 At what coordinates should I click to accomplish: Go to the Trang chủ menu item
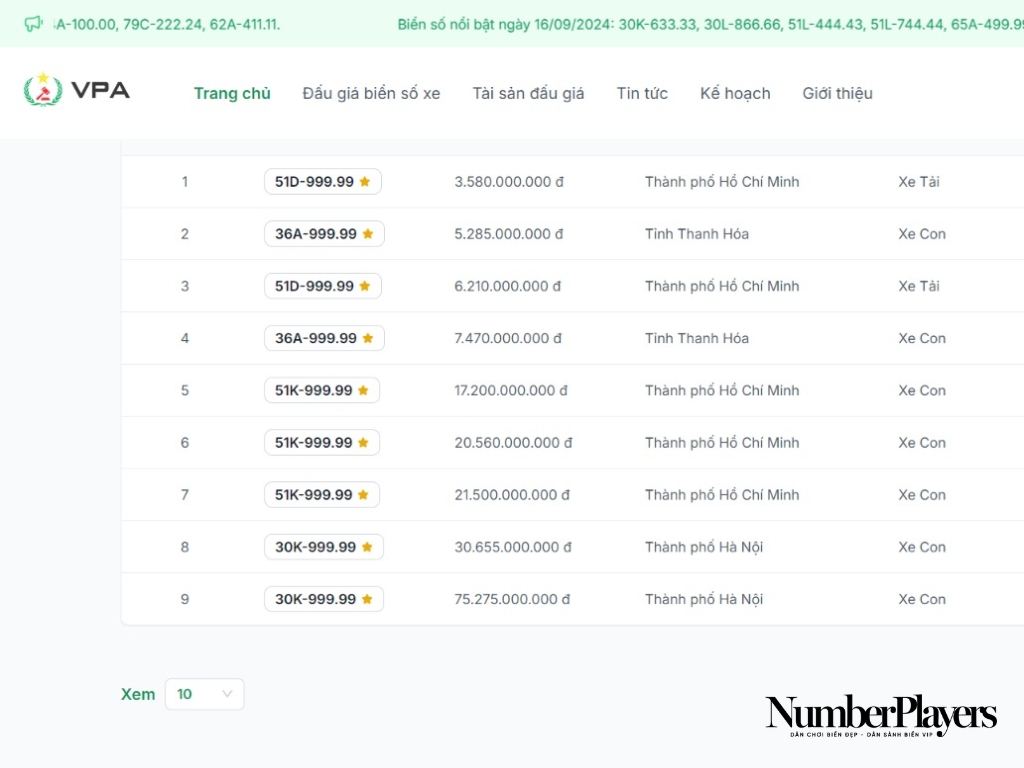click(x=232, y=93)
